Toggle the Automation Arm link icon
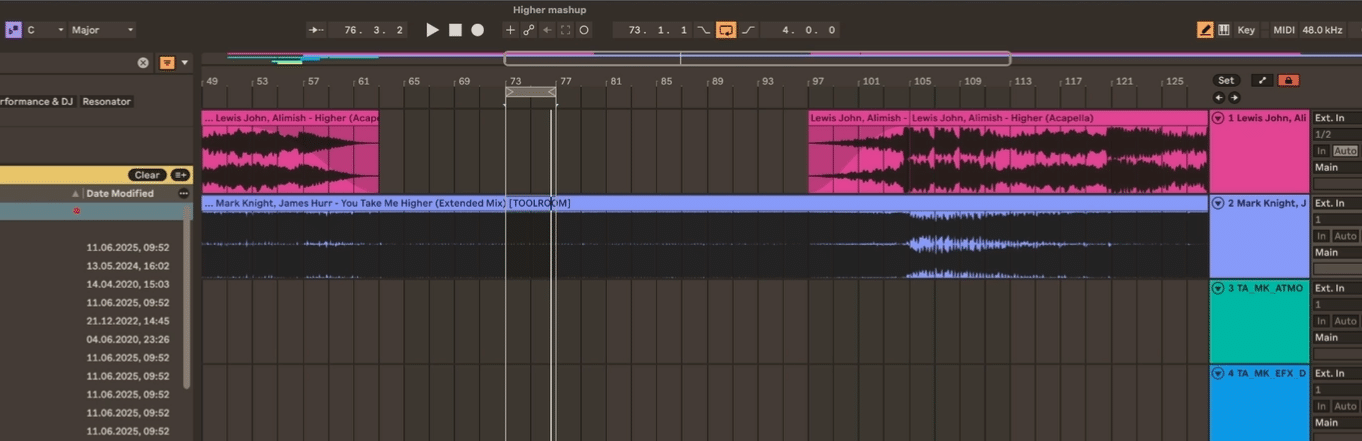The image size is (1362, 441). (x=529, y=30)
